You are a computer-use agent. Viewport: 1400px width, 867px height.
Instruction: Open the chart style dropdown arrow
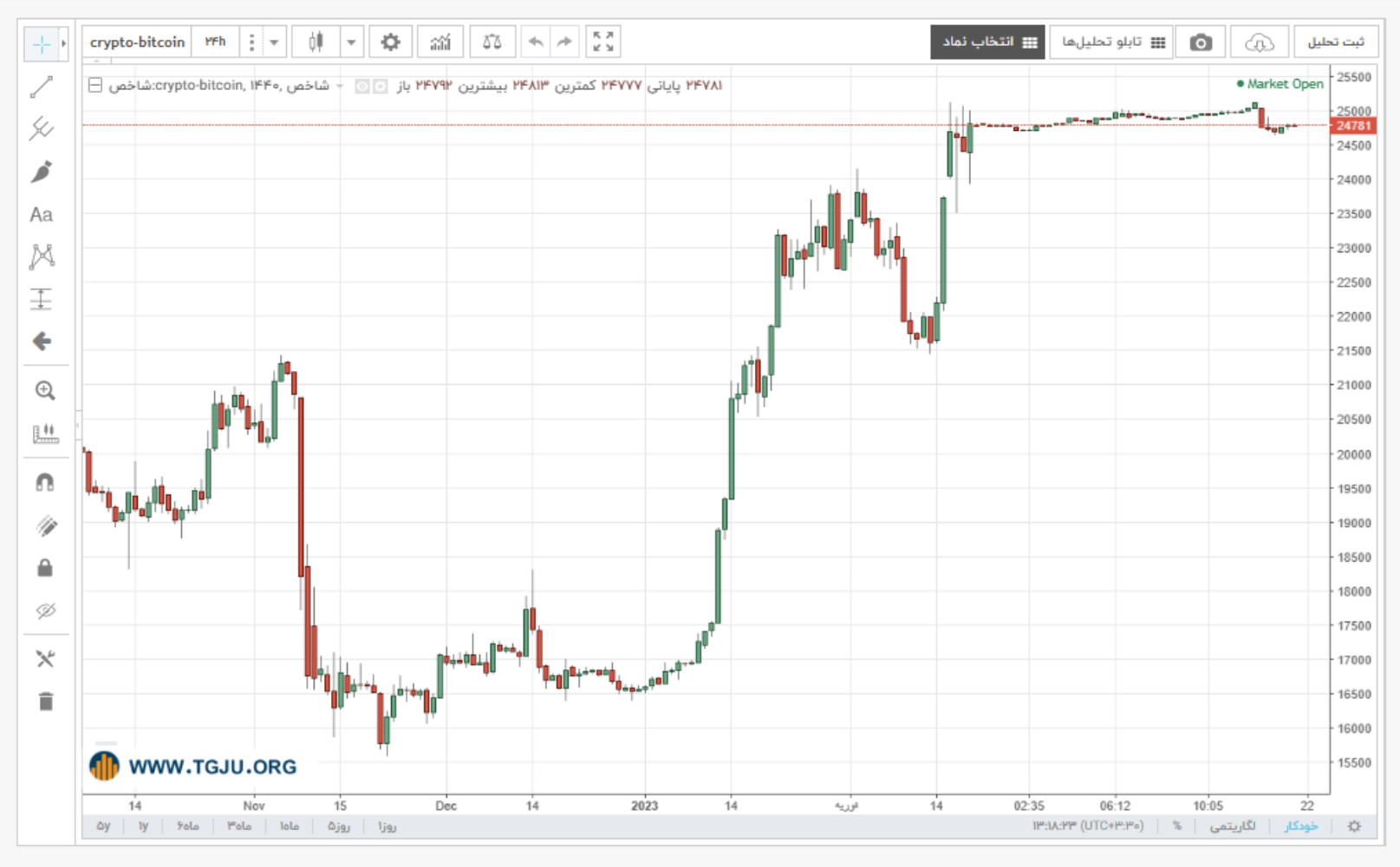point(351,42)
